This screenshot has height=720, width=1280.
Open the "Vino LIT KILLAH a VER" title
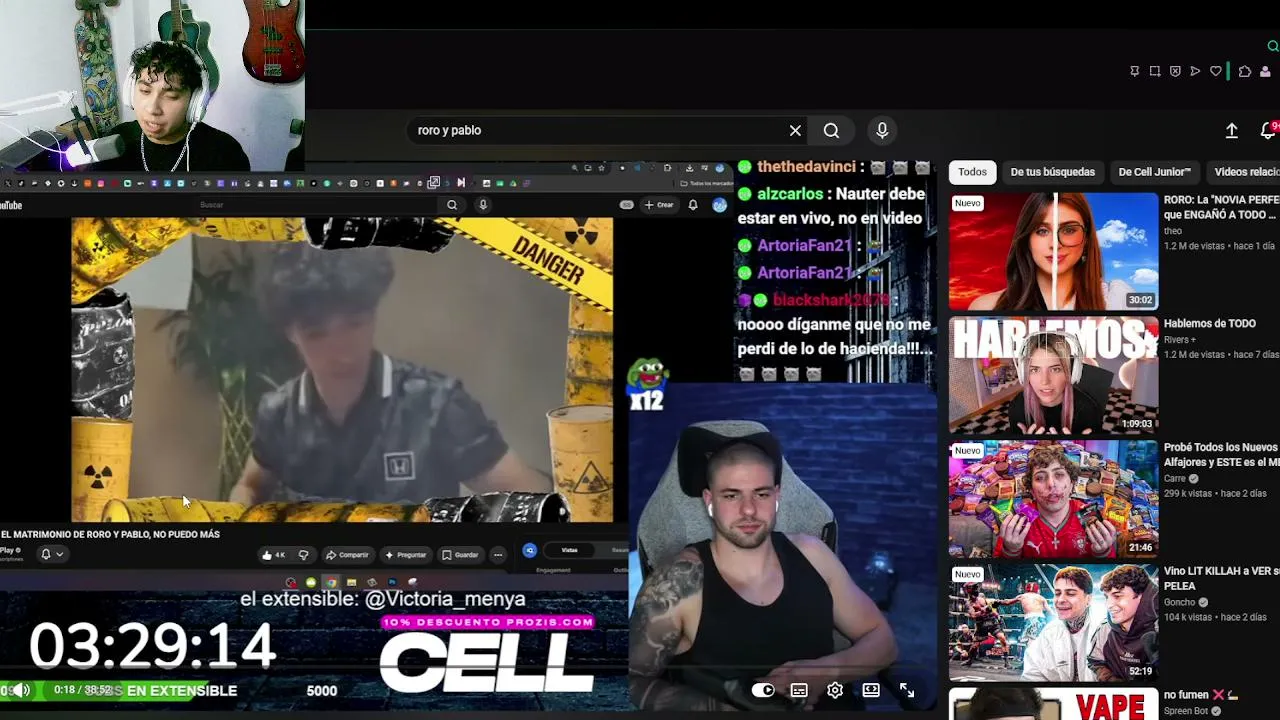pyautogui.click(x=1221, y=579)
